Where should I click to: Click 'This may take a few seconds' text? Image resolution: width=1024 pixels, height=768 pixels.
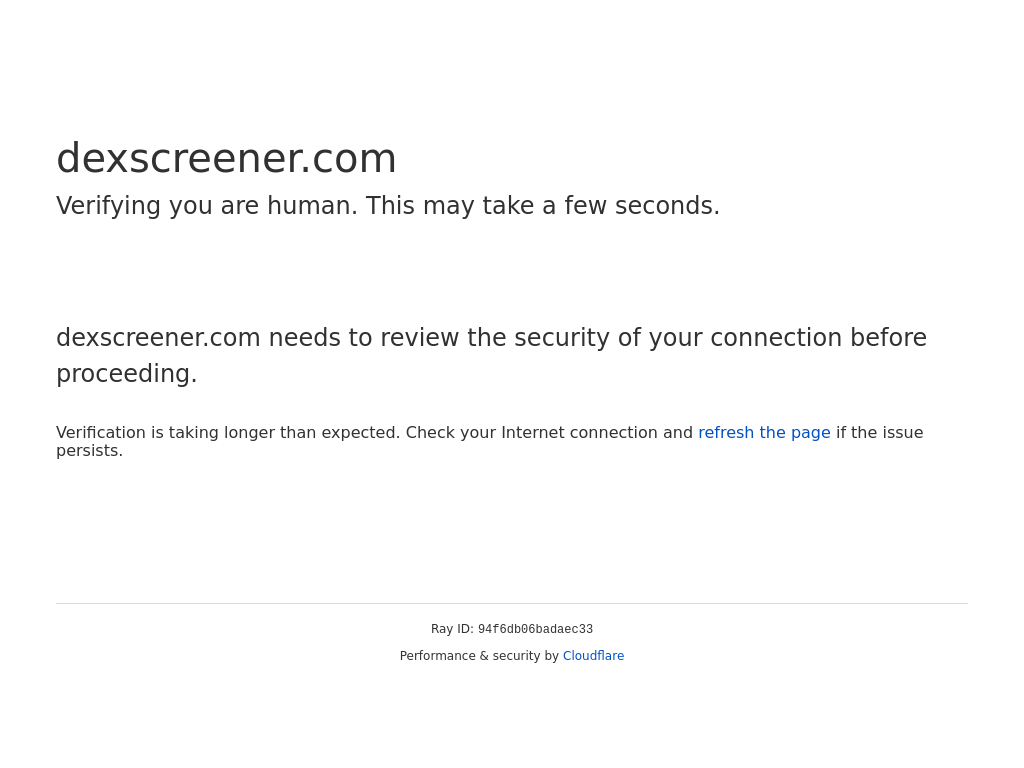[x=542, y=206]
